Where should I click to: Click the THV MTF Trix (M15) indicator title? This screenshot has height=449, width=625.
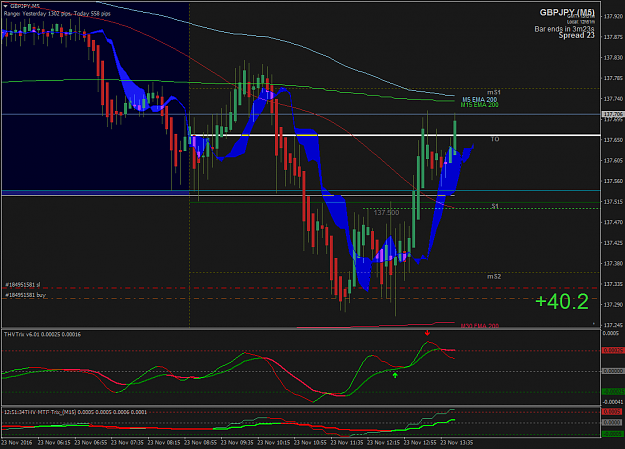pyautogui.click(x=75, y=412)
